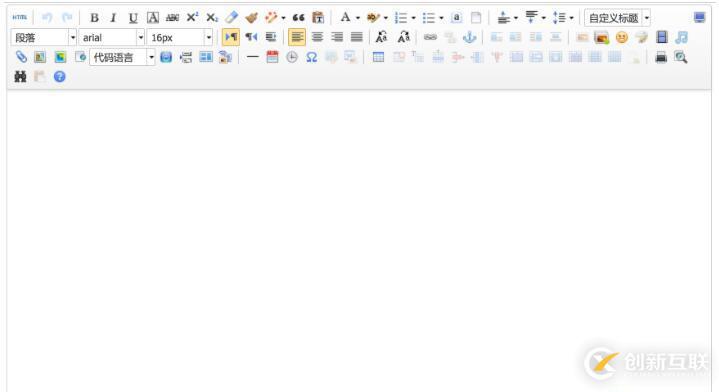Clear formatting with the eraser icon
Image resolution: width=719 pixels, height=392 pixels.
232,17
